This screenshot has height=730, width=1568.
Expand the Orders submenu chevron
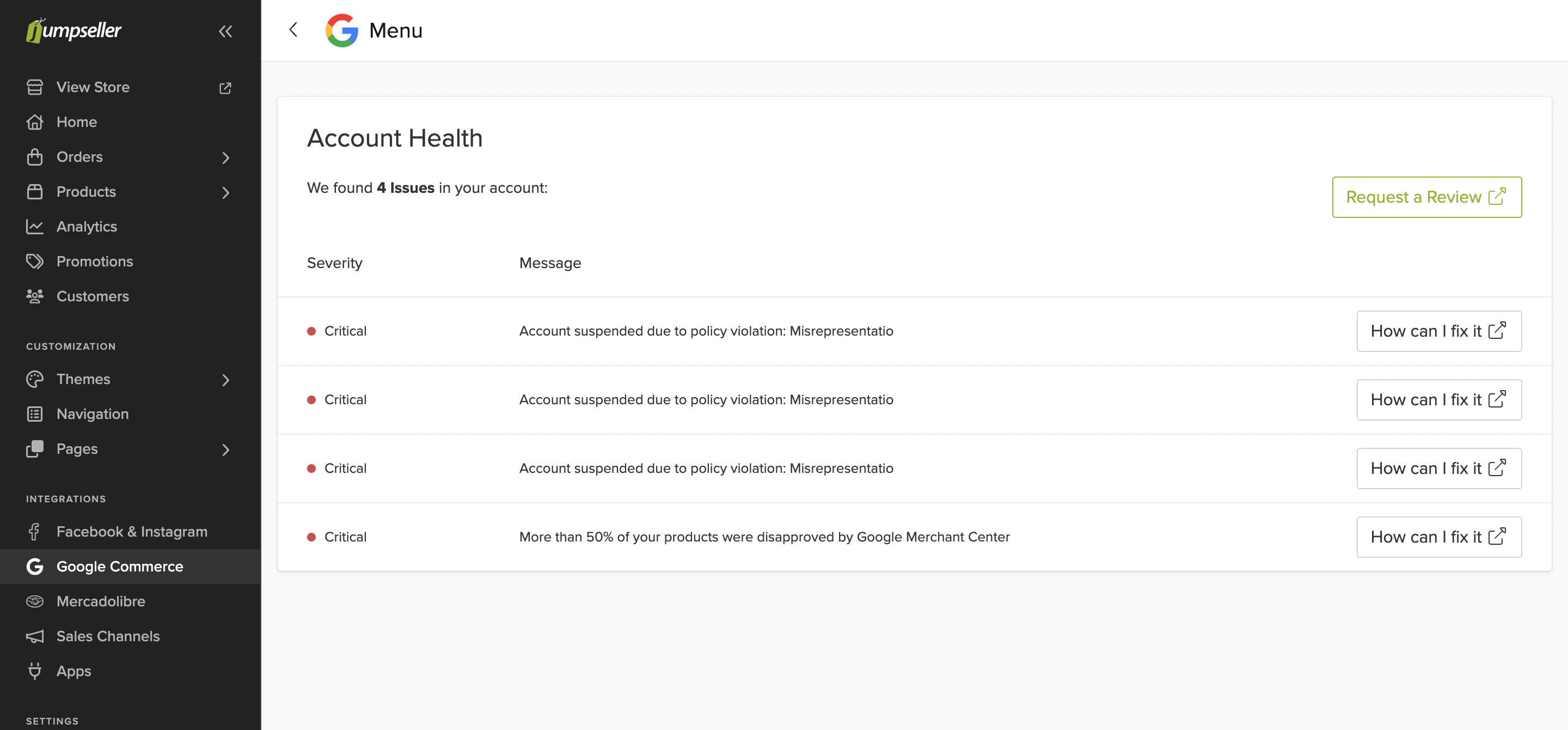(x=225, y=157)
